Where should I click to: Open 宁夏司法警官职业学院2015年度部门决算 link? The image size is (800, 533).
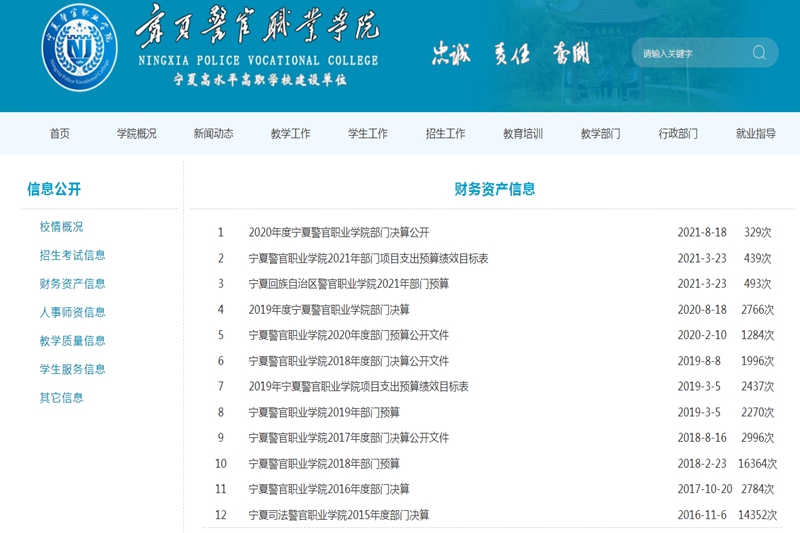[339, 516]
